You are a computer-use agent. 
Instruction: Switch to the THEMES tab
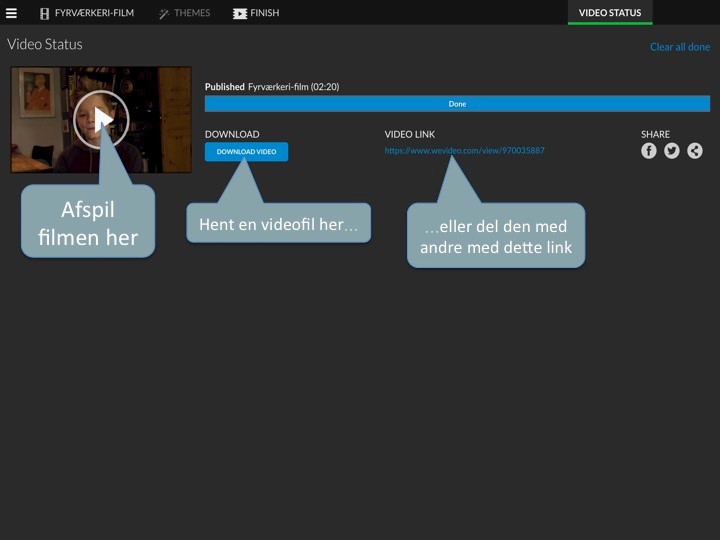click(x=185, y=13)
